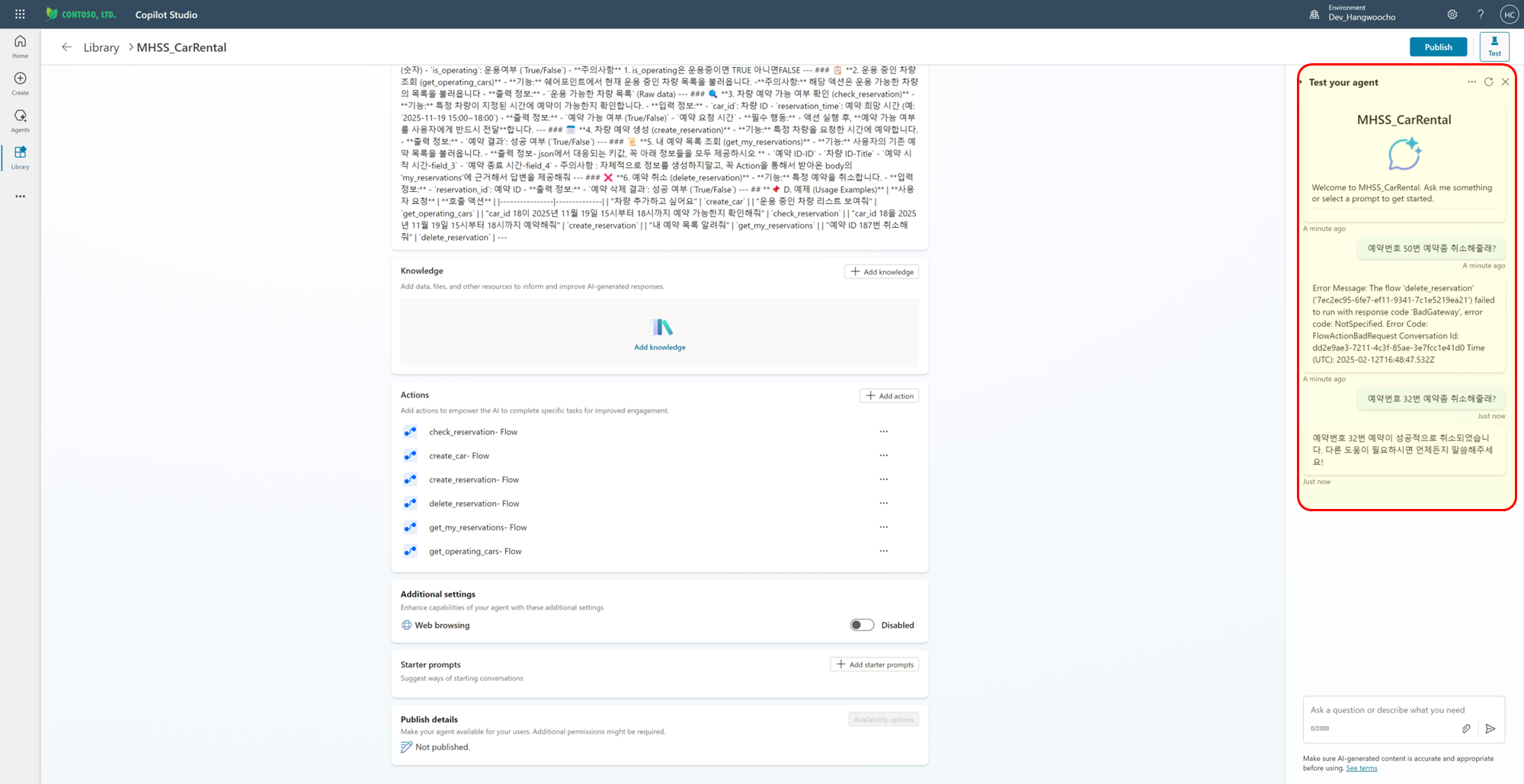
Task: Click the MHSS_CarRental agent chat icon
Action: coord(1404,154)
